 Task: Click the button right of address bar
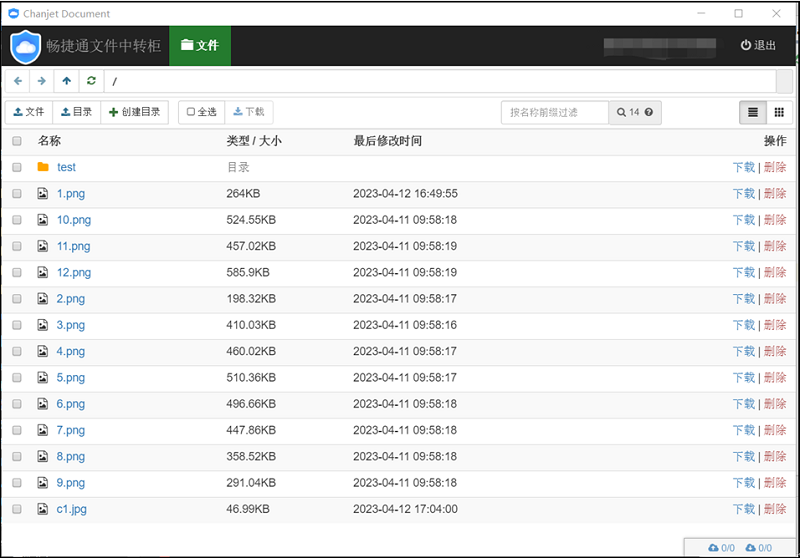tap(784, 81)
